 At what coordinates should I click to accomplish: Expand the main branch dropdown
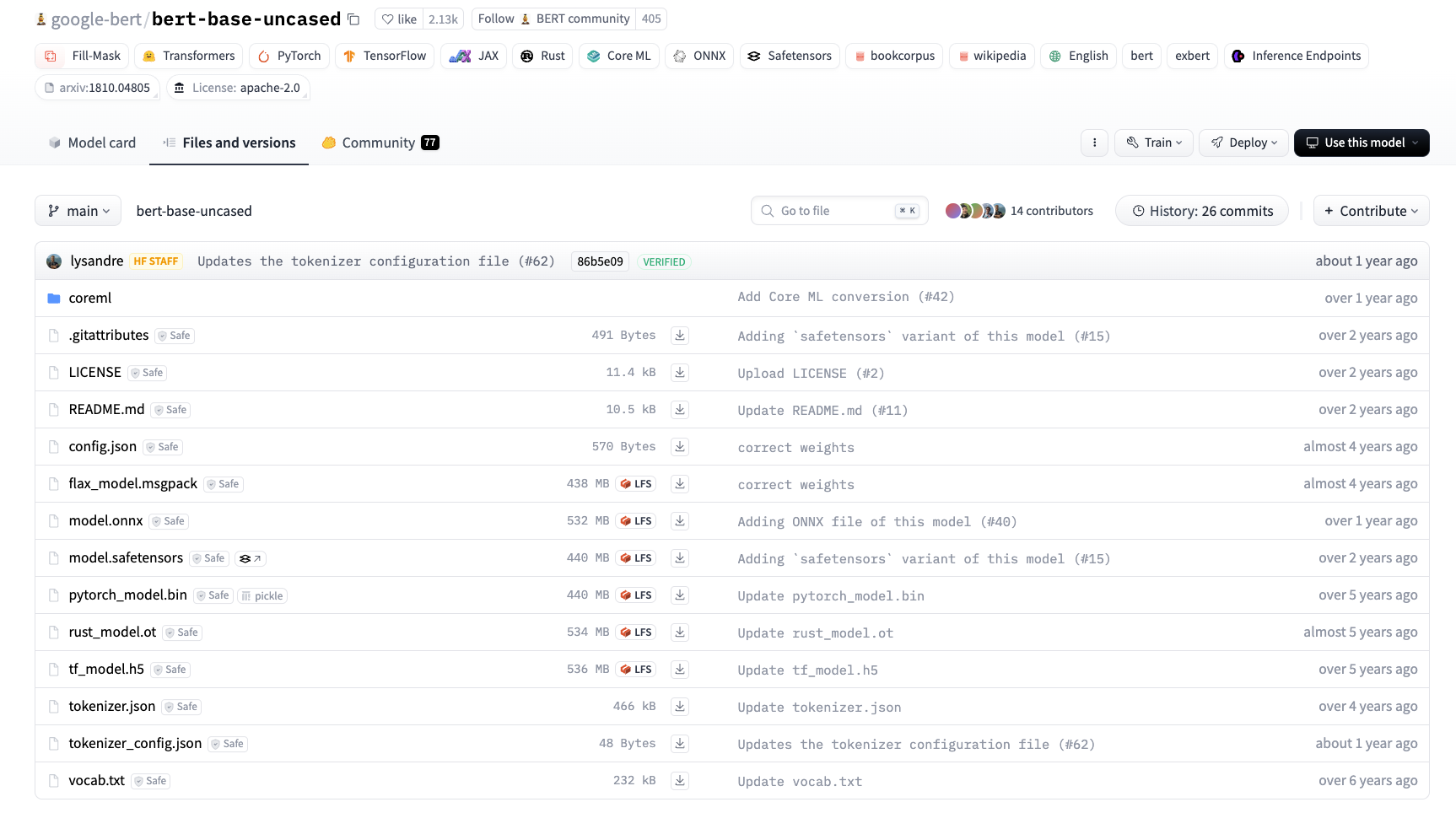(x=78, y=211)
